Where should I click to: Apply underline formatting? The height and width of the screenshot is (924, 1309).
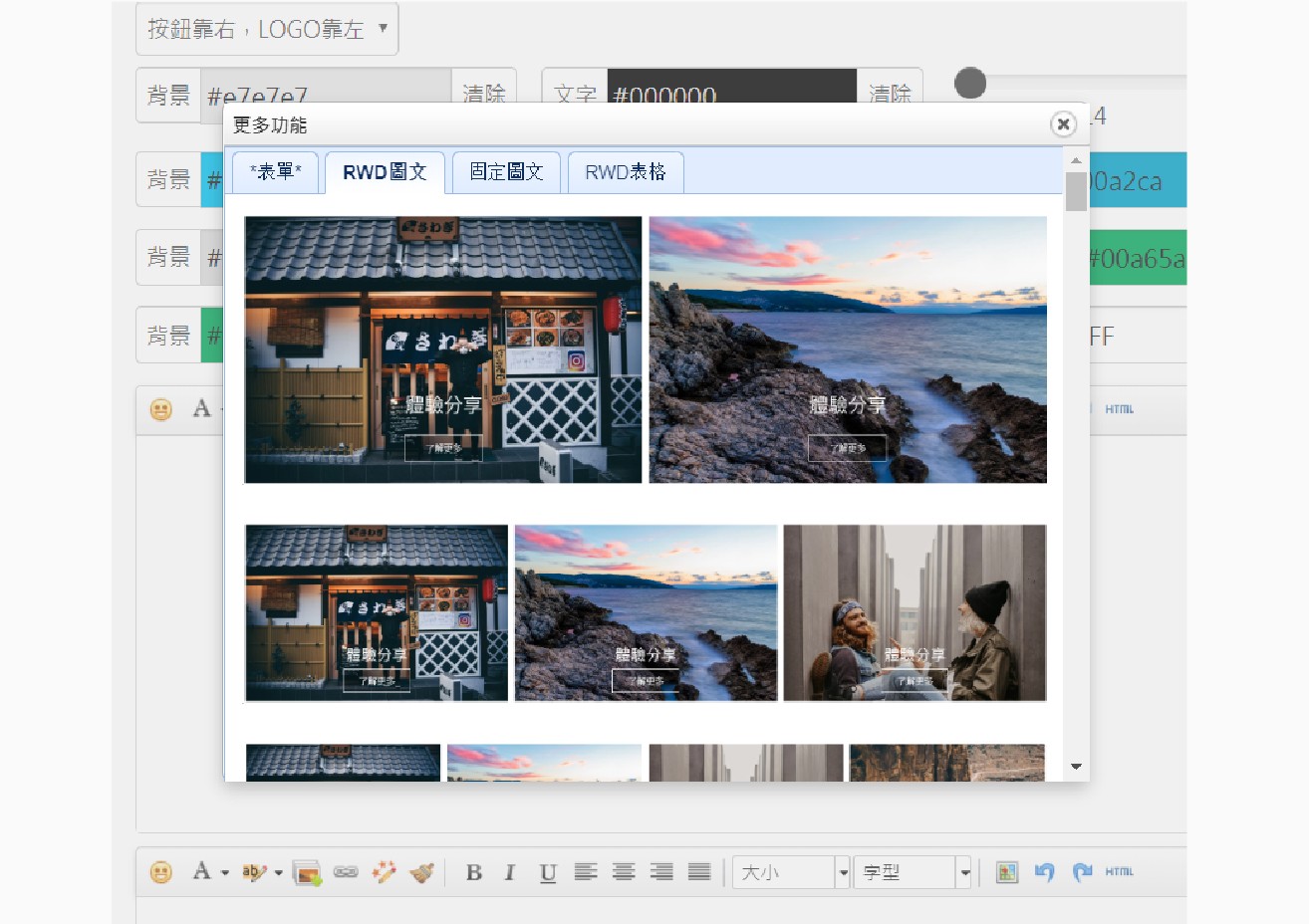pyautogui.click(x=547, y=872)
